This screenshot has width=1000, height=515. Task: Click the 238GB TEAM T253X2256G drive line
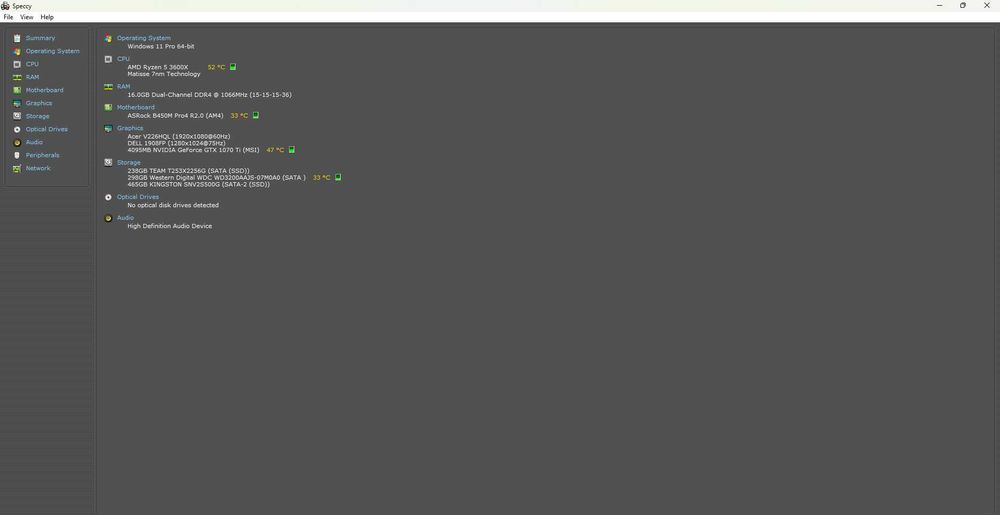(189, 171)
